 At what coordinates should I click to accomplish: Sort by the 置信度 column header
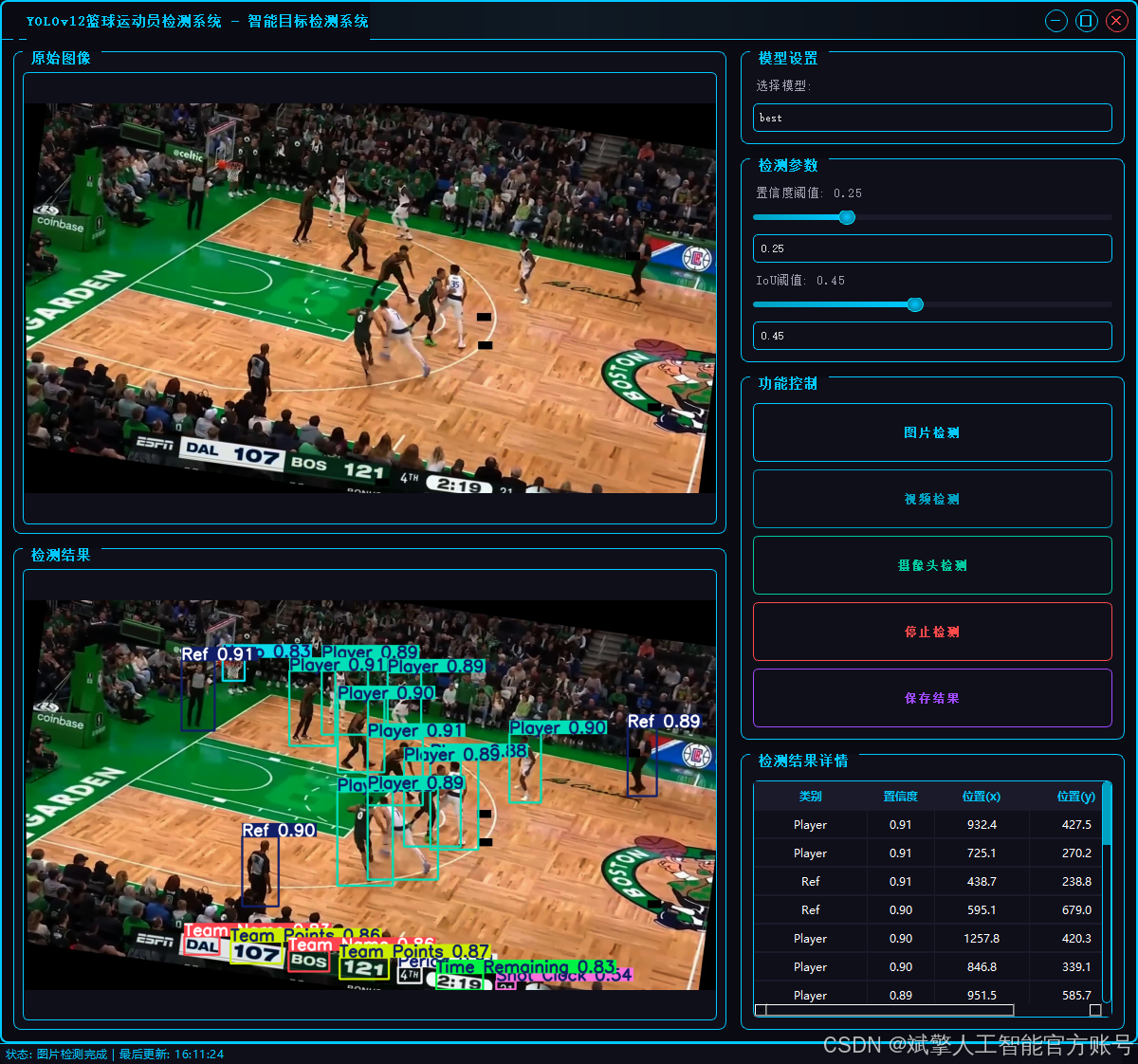click(901, 797)
